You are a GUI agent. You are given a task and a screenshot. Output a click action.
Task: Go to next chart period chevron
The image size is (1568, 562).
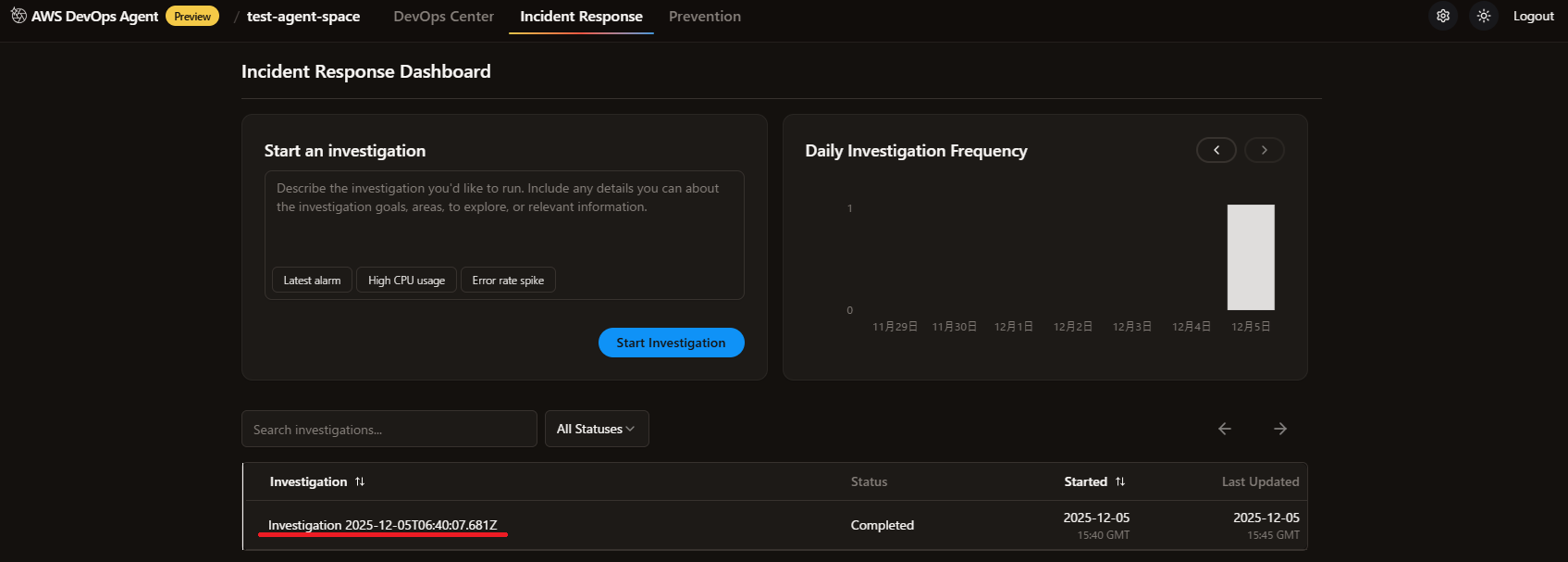[1265, 150]
